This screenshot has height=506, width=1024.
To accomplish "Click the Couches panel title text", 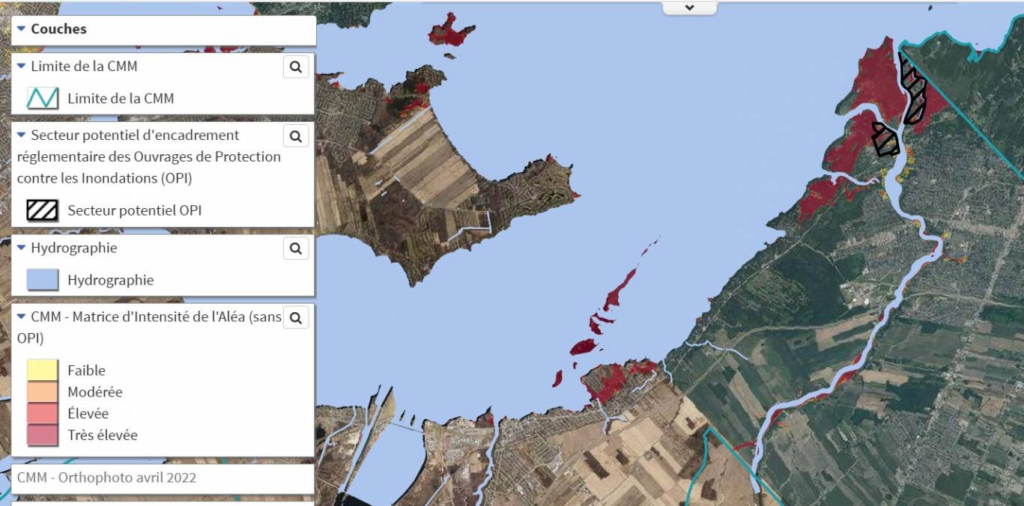I will tap(59, 29).
